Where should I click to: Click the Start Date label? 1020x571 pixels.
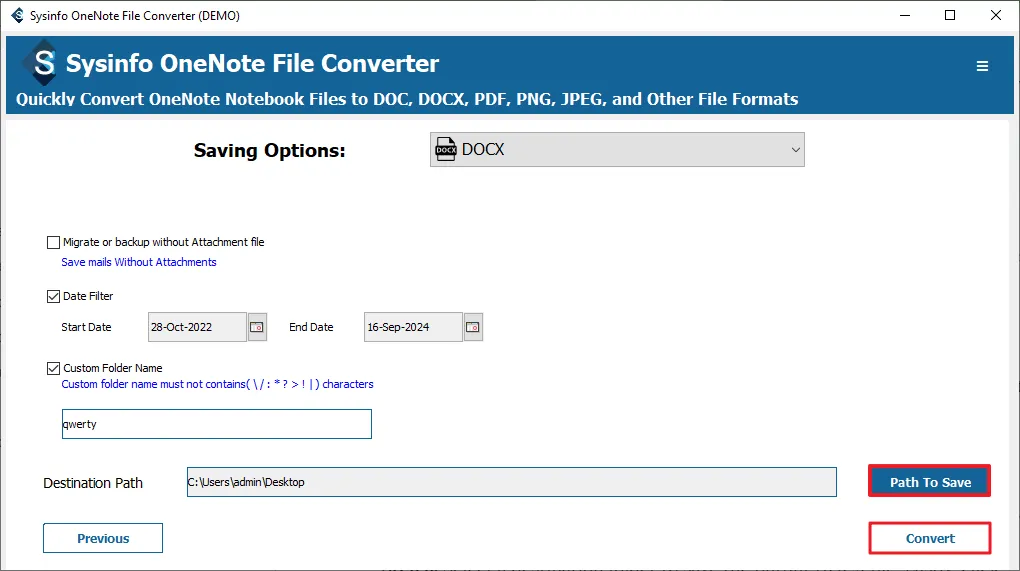[86, 327]
